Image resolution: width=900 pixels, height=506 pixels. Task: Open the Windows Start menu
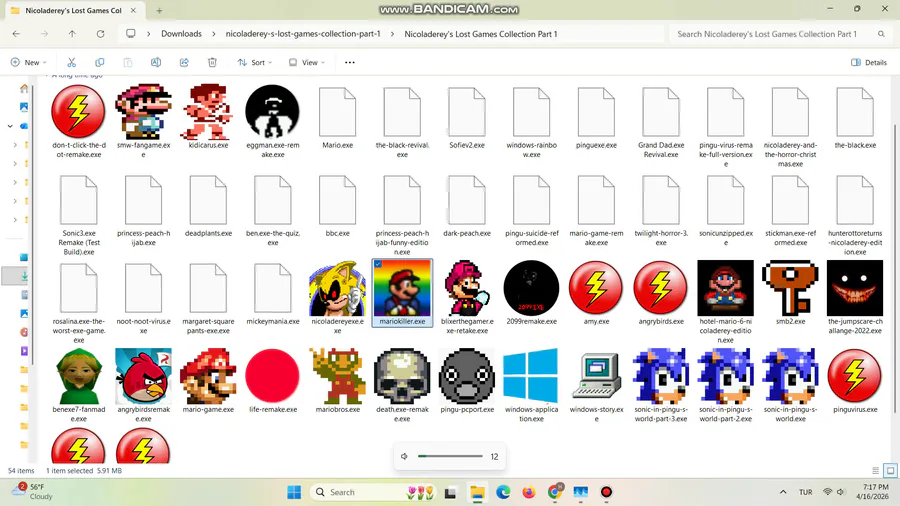(x=294, y=492)
